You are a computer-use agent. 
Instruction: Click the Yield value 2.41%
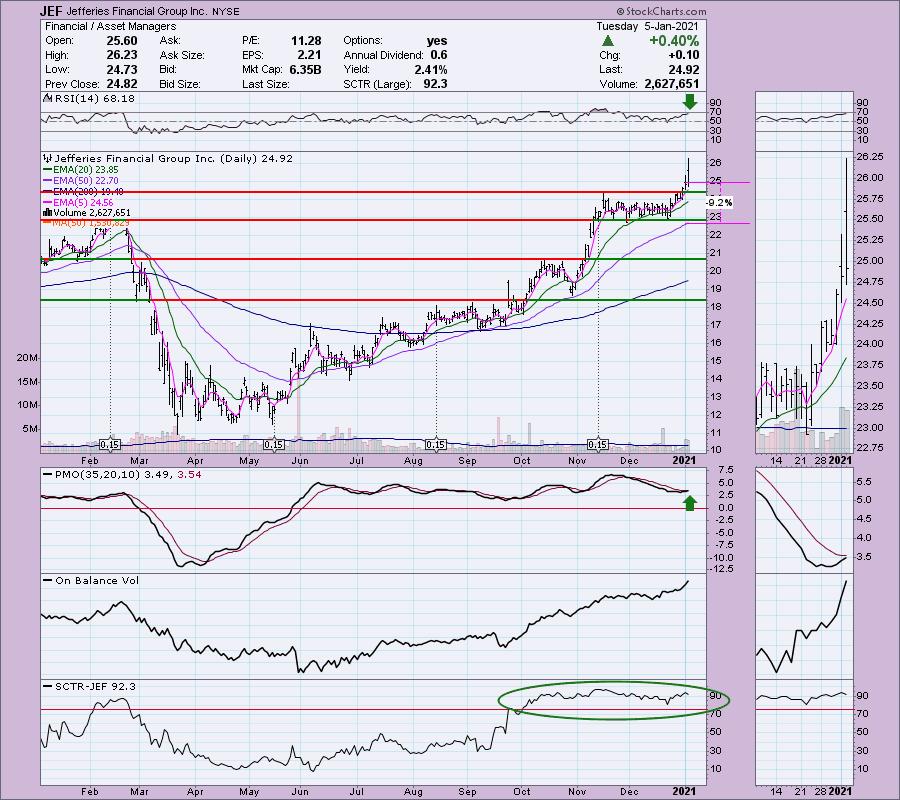click(x=430, y=69)
